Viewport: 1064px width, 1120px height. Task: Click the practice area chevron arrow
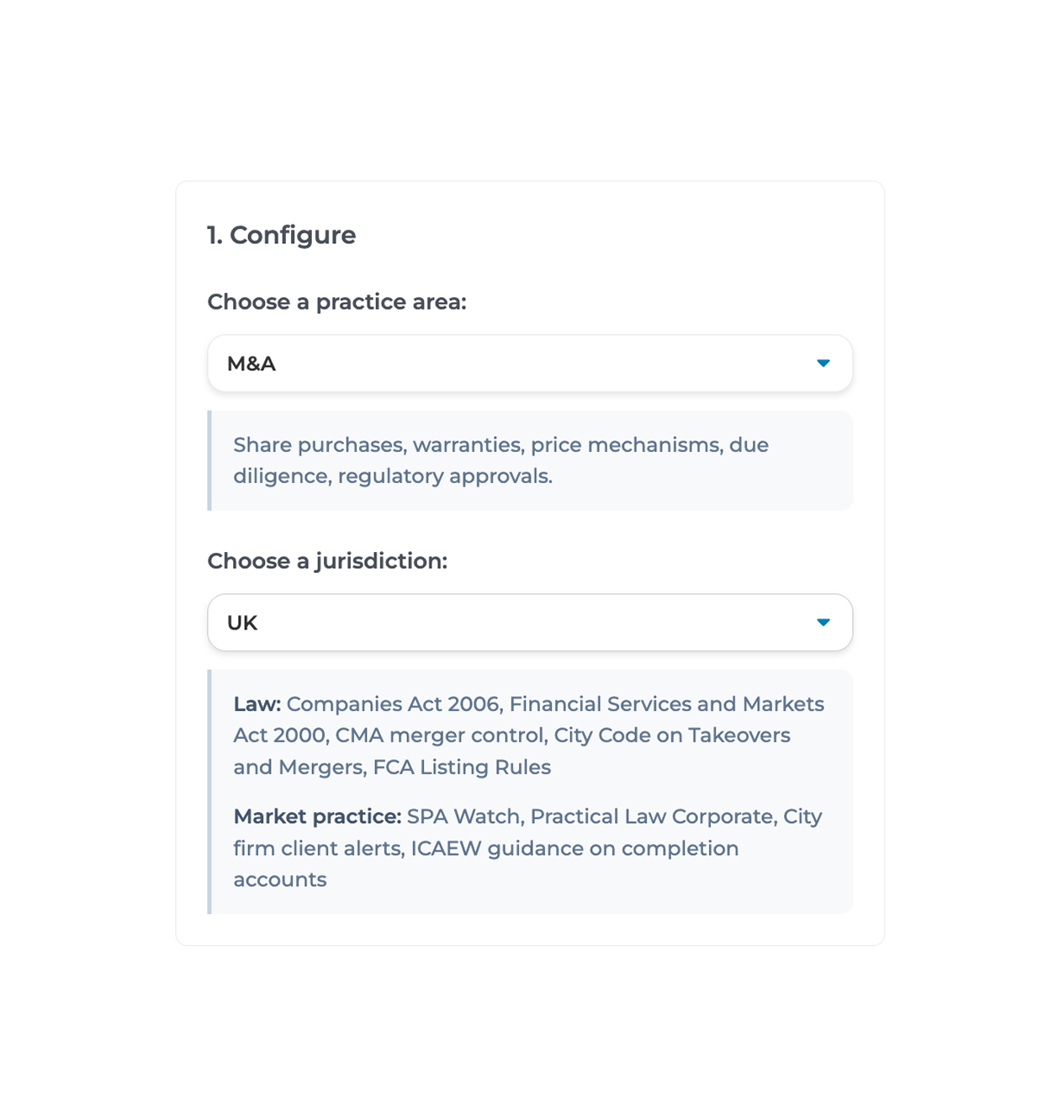(823, 364)
